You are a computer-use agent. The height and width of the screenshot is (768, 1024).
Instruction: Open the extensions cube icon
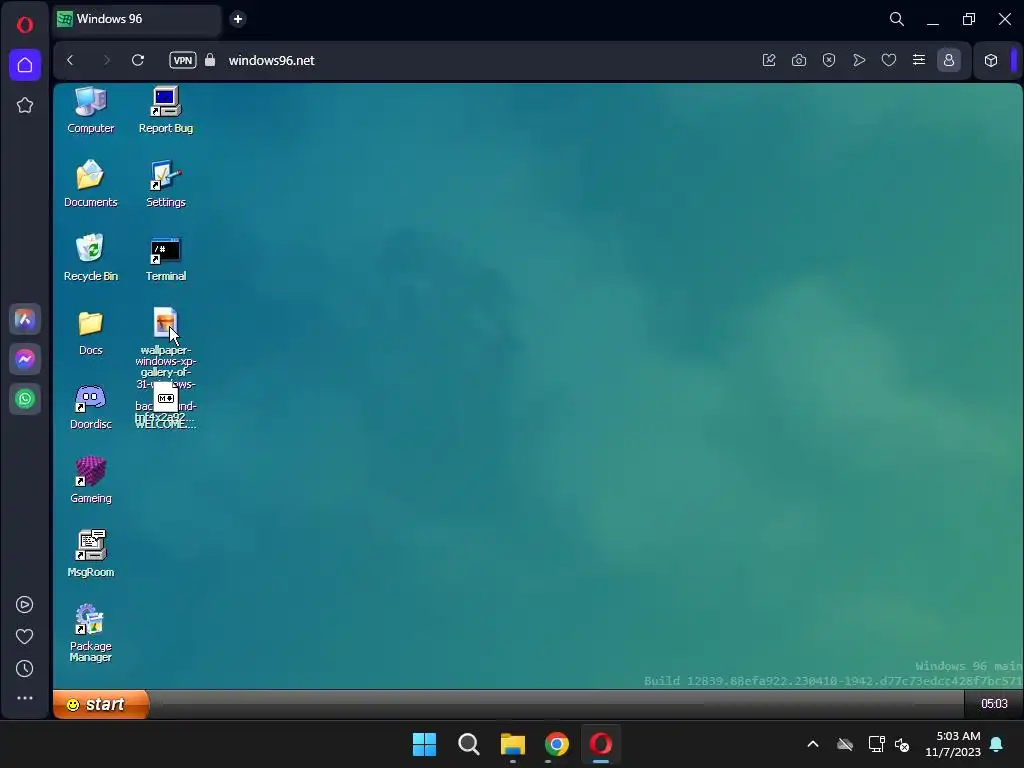pos(991,60)
